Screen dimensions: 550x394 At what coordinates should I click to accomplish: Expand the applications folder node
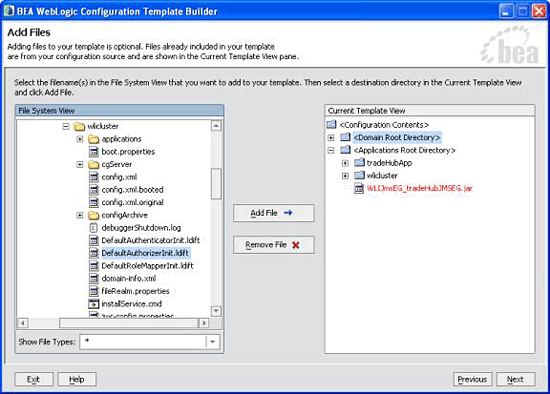pyautogui.click(x=80, y=139)
